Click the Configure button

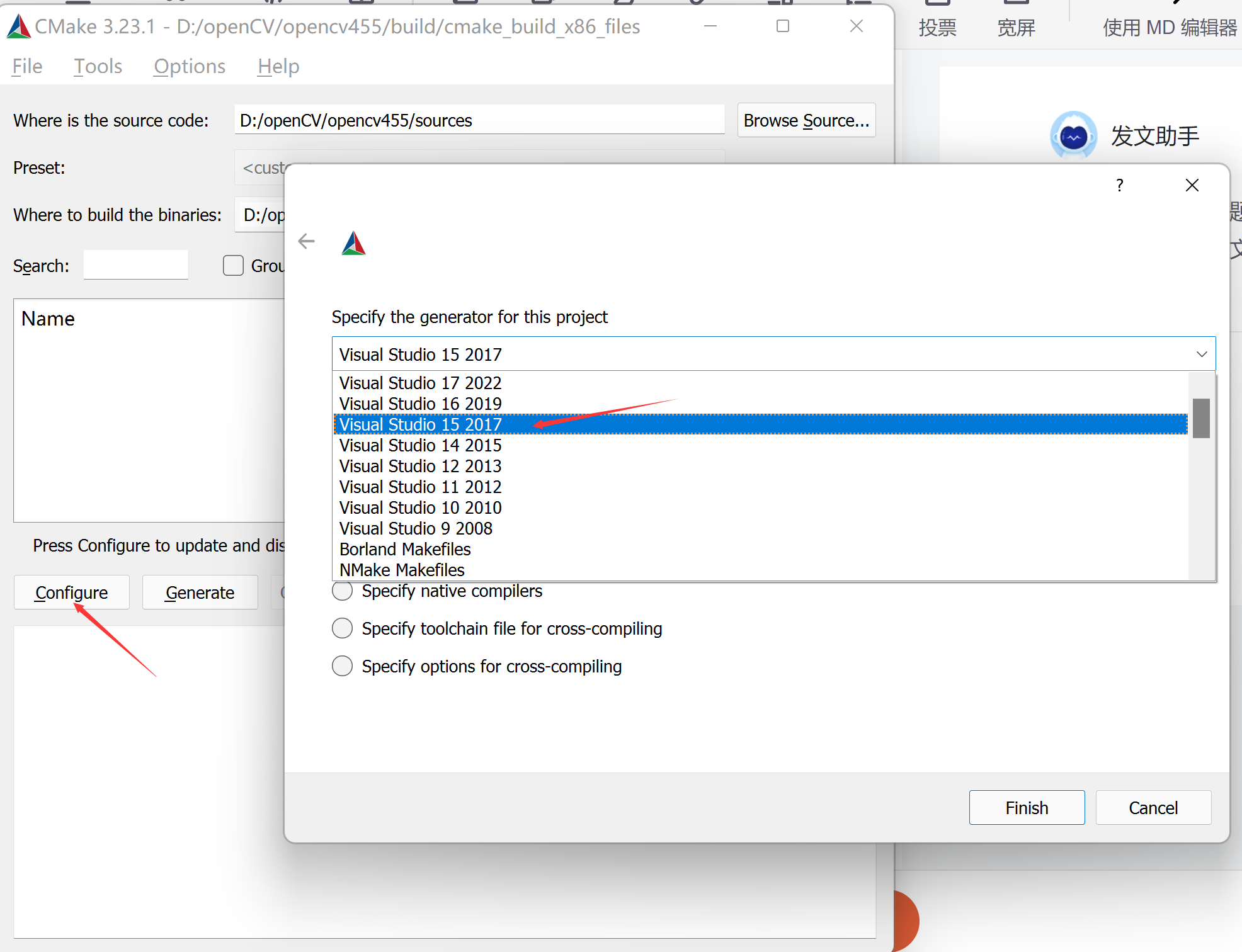coord(72,592)
